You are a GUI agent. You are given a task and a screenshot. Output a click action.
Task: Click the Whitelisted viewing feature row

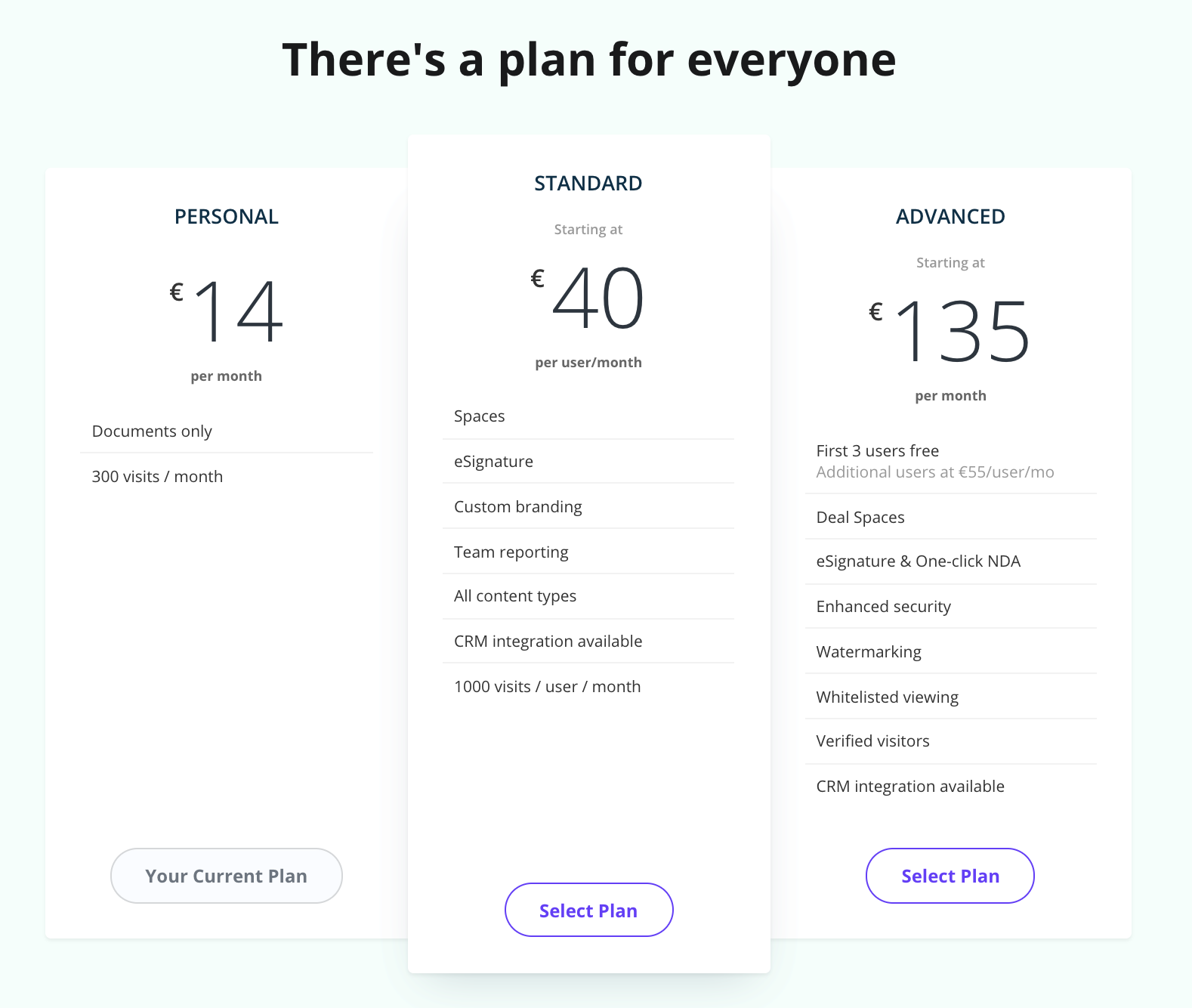tap(951, 697)
